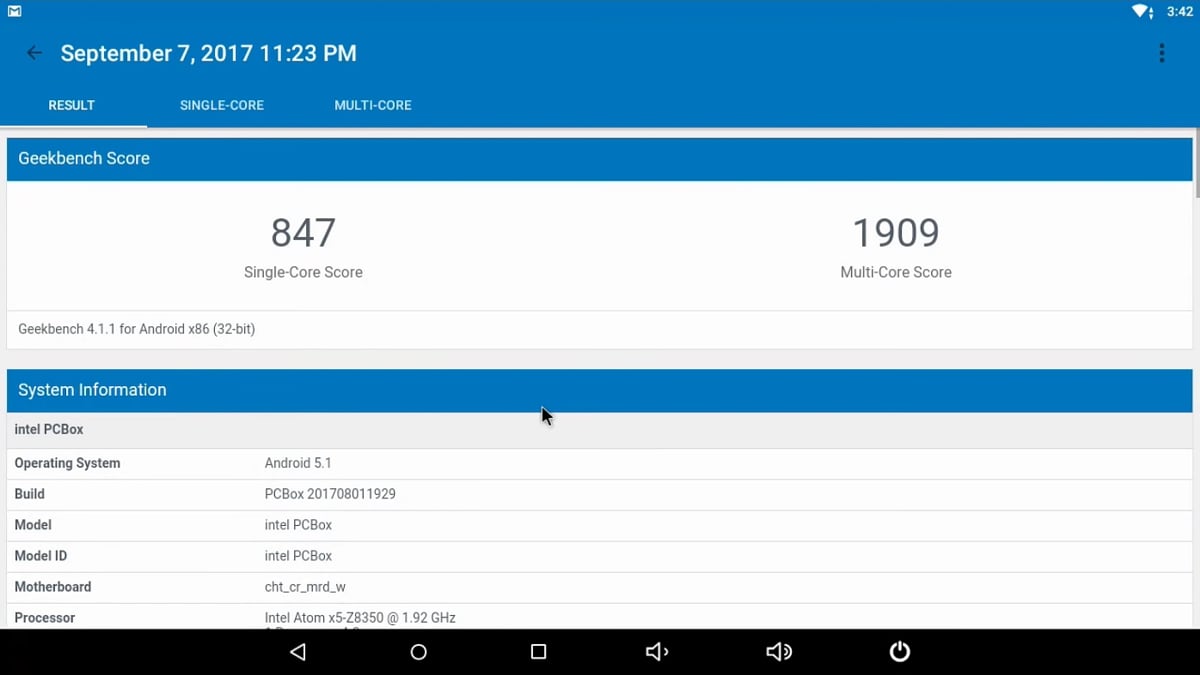
Task: Select the Operating System label
Action: coord(67,463)
